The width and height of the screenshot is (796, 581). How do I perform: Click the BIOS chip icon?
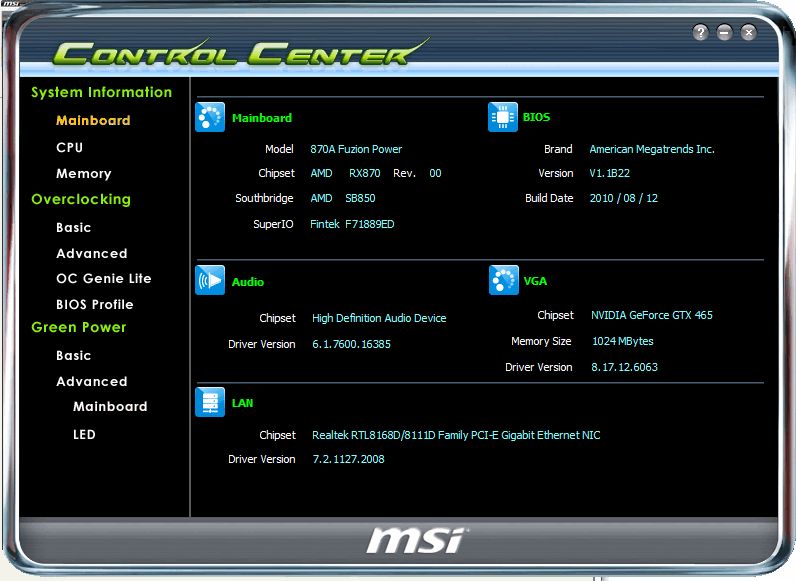coord(503,117)
